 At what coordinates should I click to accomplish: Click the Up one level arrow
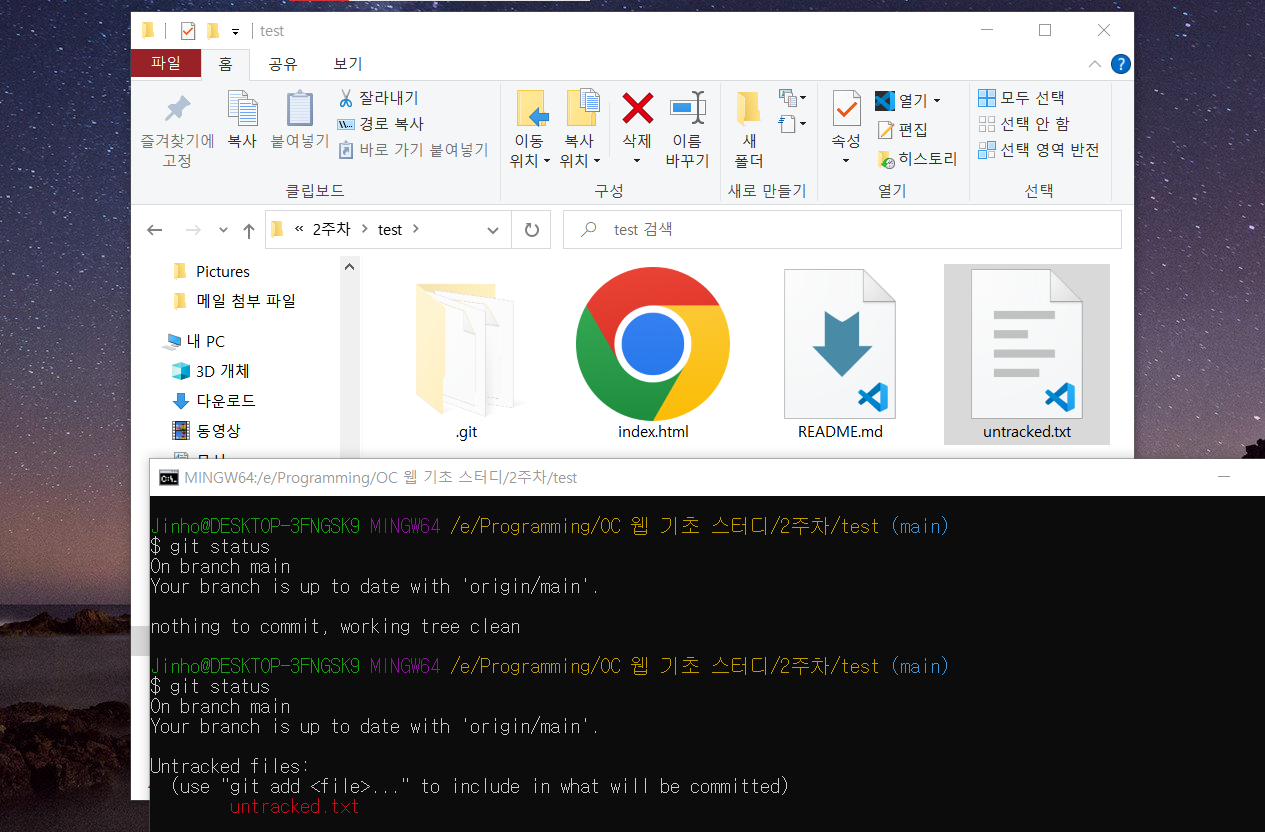click(x=249, y=231)
